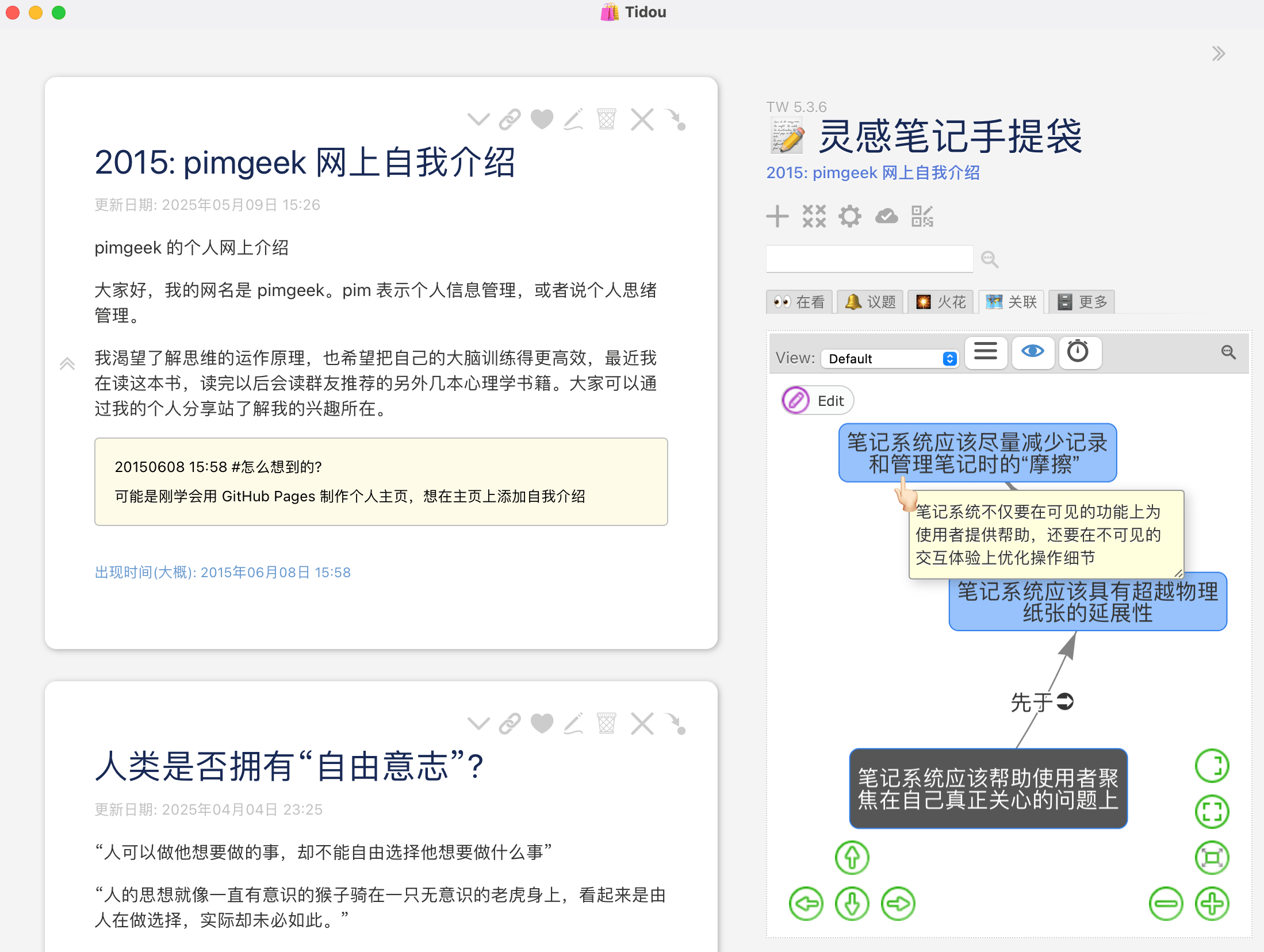Pan map left with green left arrow
The image size is (1264, 952).
point(806,904)
